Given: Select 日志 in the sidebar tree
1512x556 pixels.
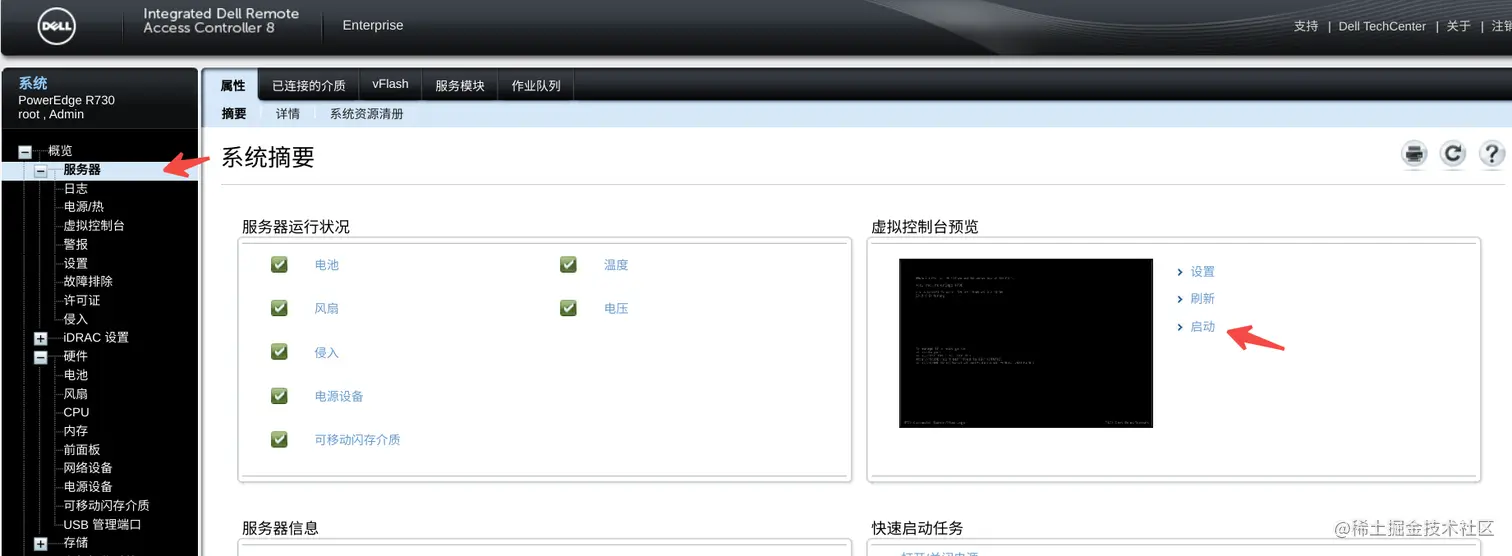Looking at the screenshot, I should [76, 189].
